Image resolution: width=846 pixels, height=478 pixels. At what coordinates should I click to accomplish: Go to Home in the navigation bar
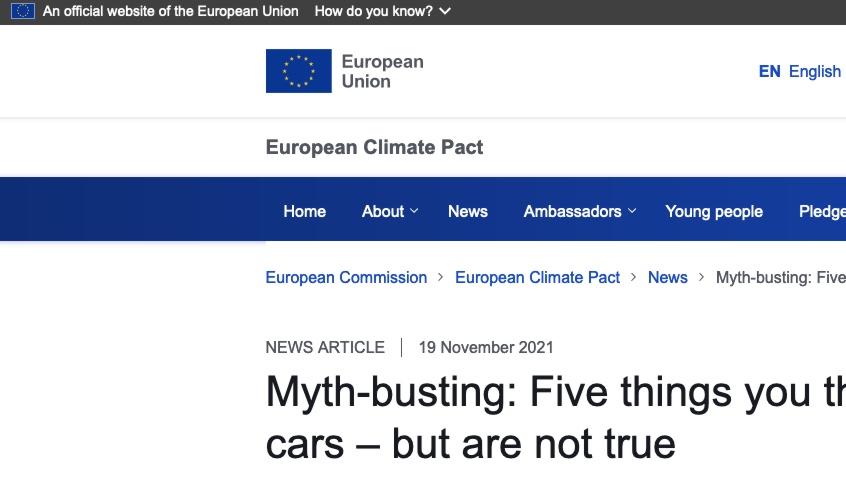tap(304, 211)
